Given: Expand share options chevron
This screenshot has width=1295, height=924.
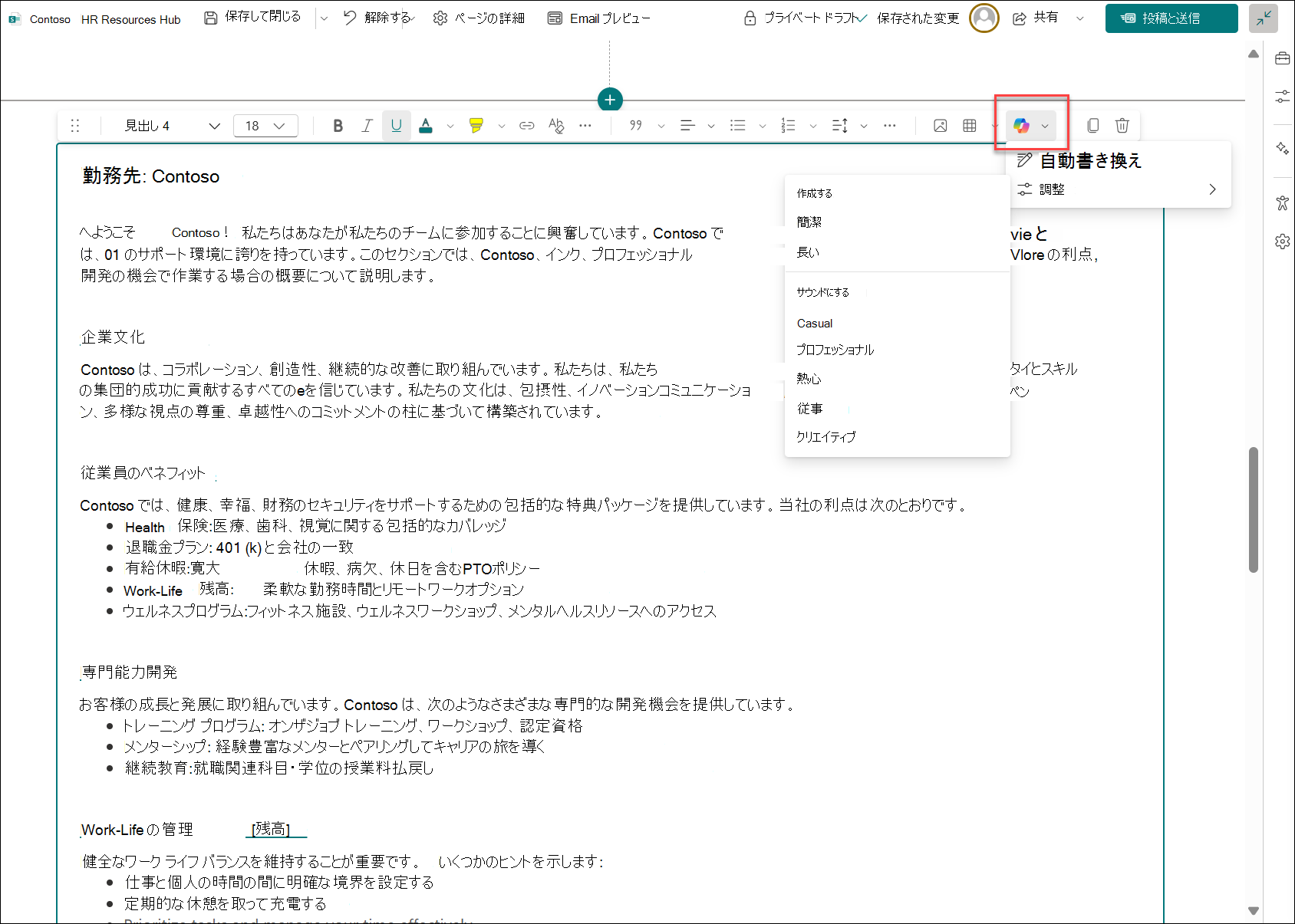Looking at the screenshot, I should tap(1080, 18).
